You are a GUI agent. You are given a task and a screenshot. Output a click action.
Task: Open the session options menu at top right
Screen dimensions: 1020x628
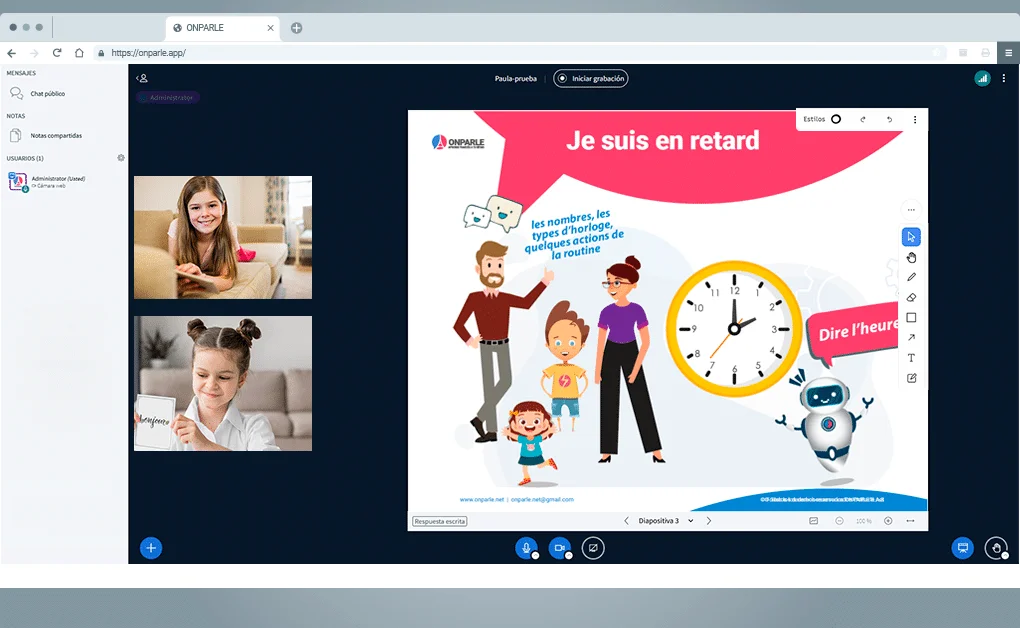pyautogui.click(x=1004, y=77)
